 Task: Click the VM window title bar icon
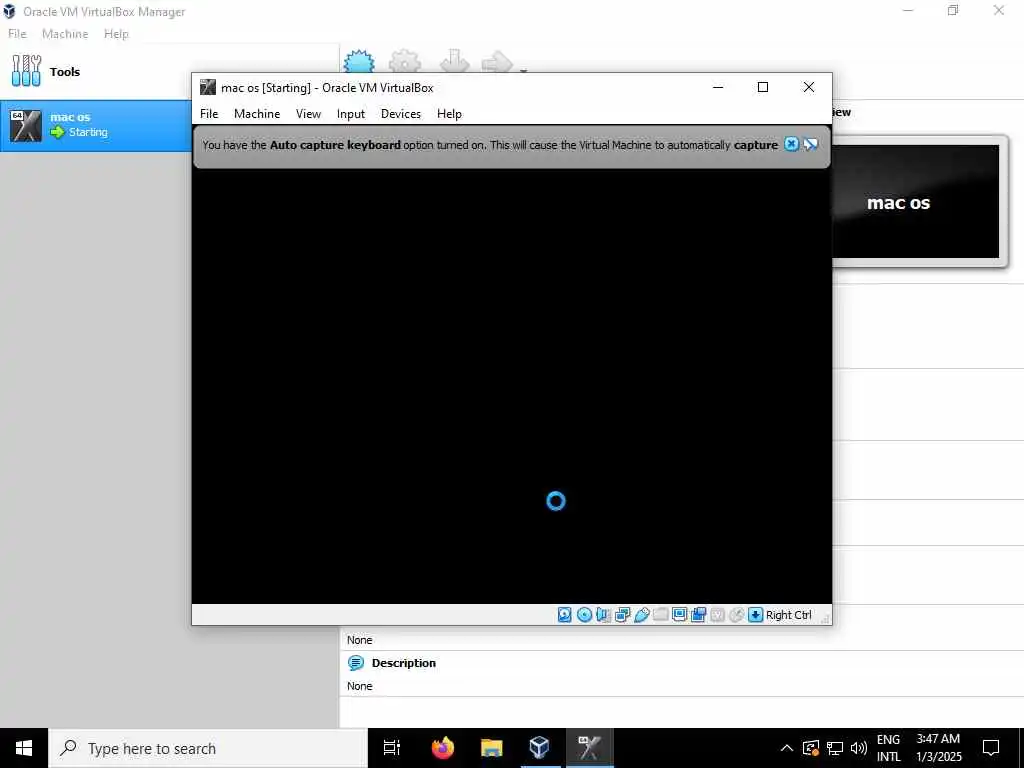click(x=208, y=88)
